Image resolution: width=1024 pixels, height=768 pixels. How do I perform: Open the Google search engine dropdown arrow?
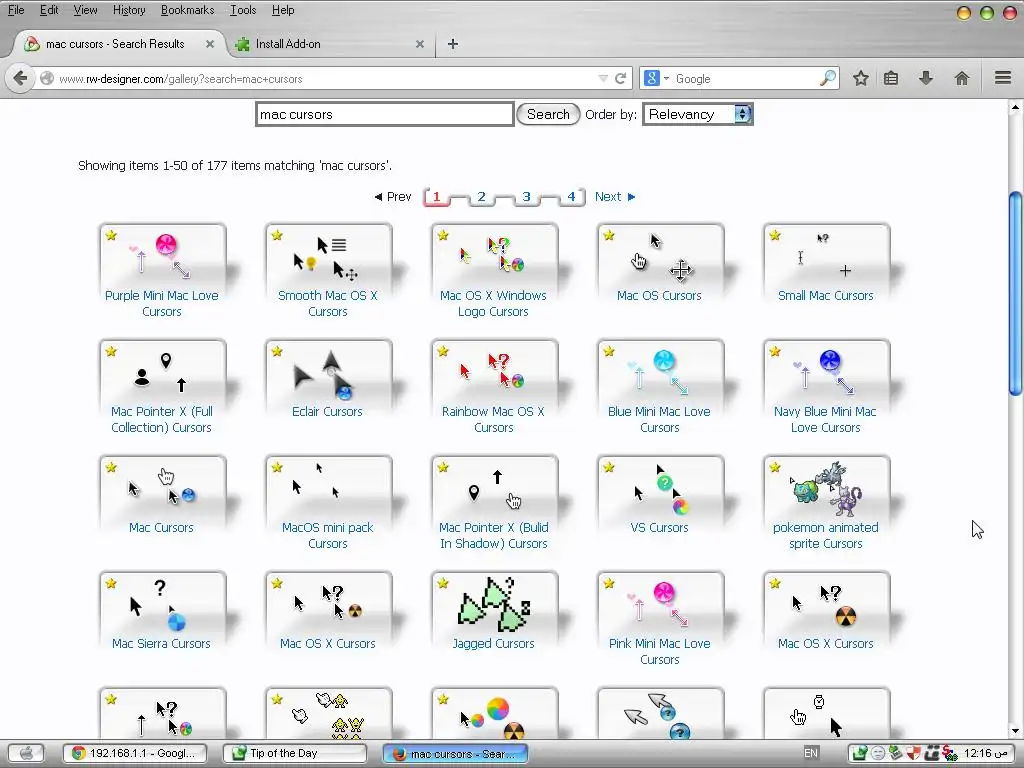(x=667, y=78)
